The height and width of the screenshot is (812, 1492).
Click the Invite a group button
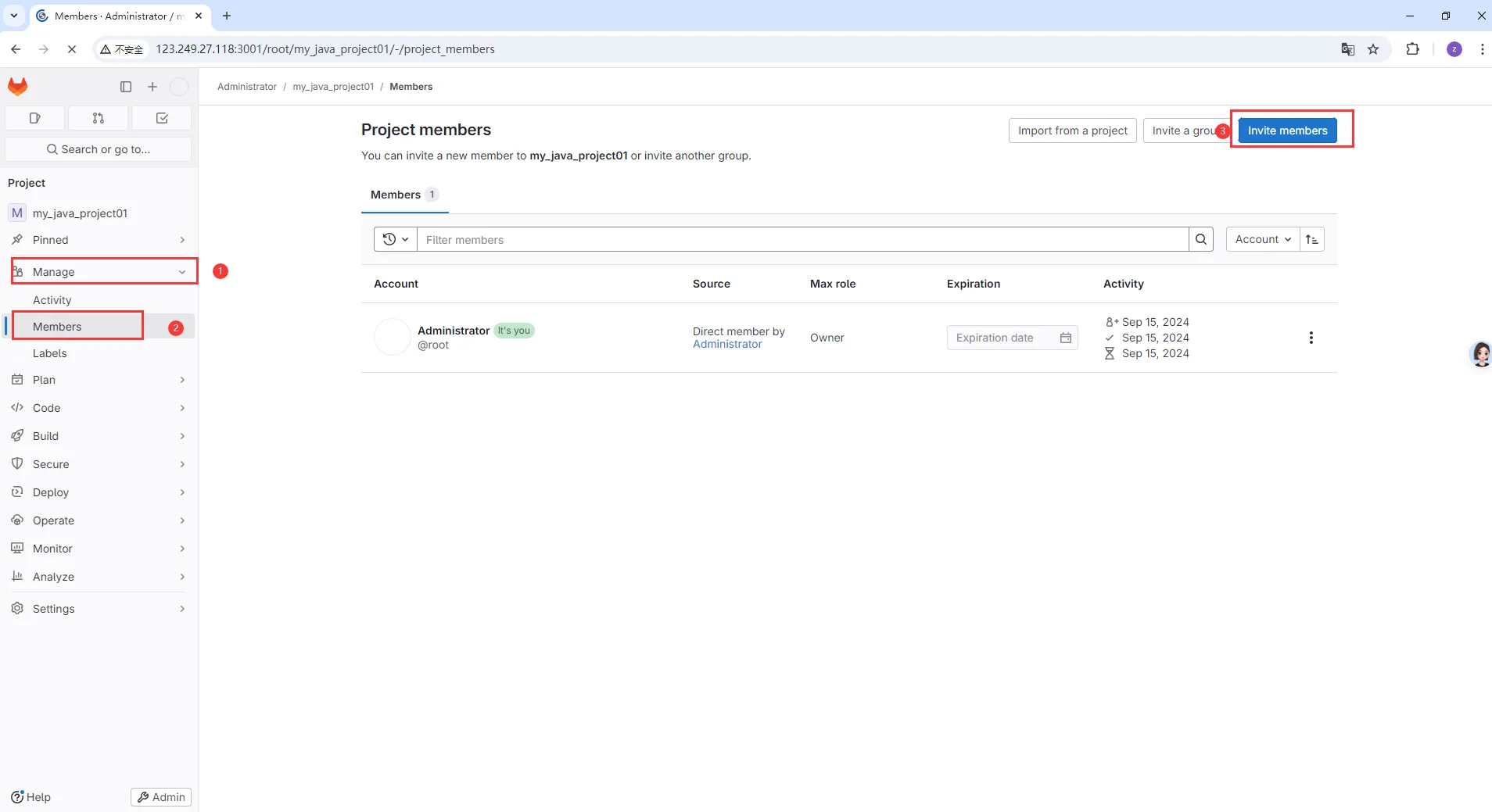1185,131
